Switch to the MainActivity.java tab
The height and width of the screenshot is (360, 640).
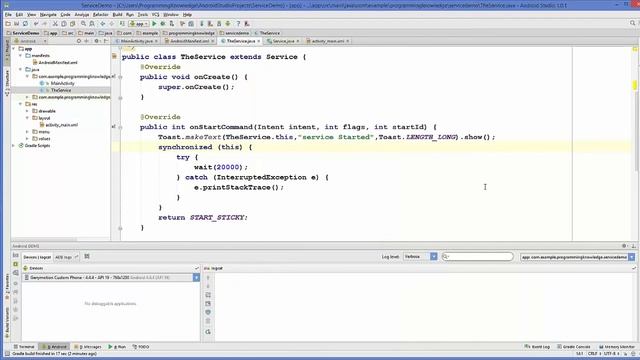coord(136,41)
